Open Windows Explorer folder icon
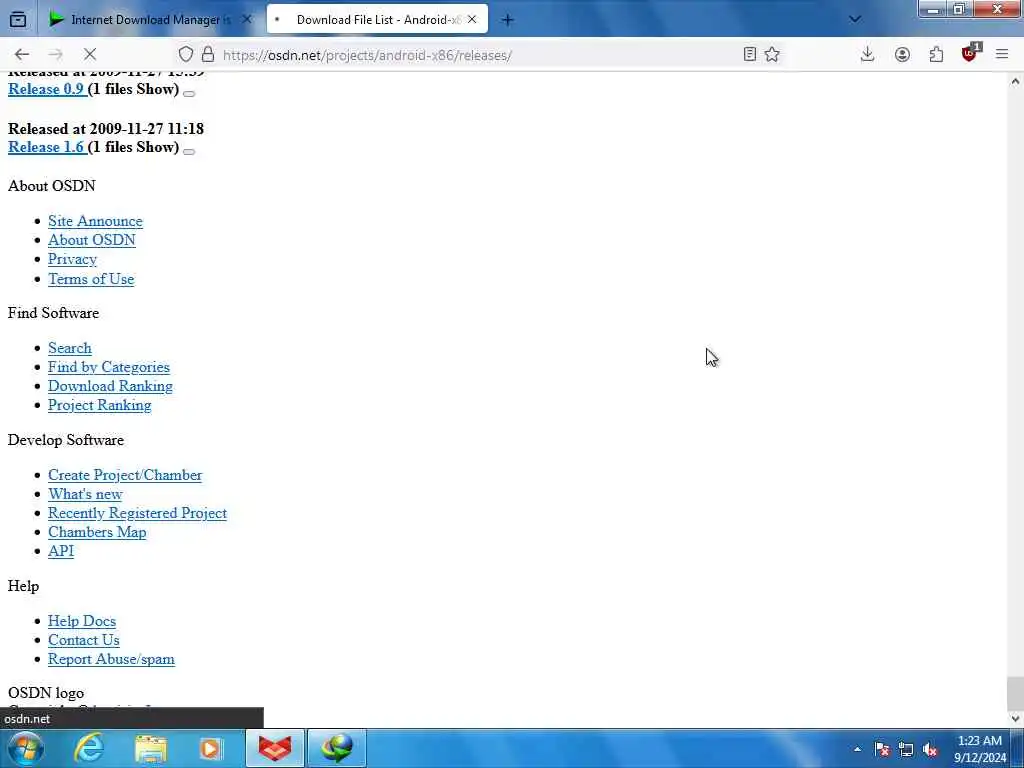This screenshot has height=768, width=1024. point(151,748)
